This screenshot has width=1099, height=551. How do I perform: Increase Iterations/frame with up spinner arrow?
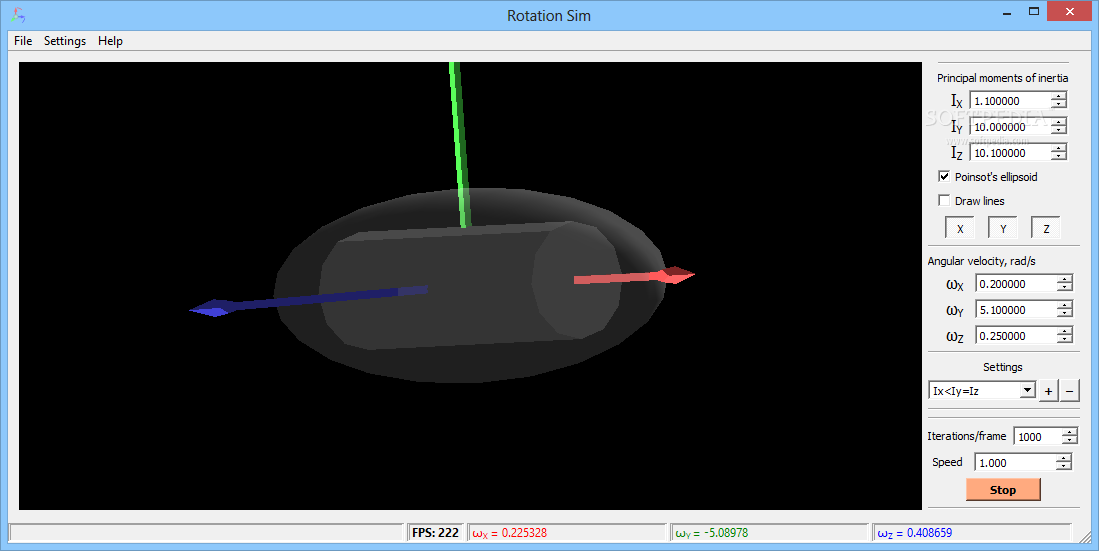[1069, 432]
